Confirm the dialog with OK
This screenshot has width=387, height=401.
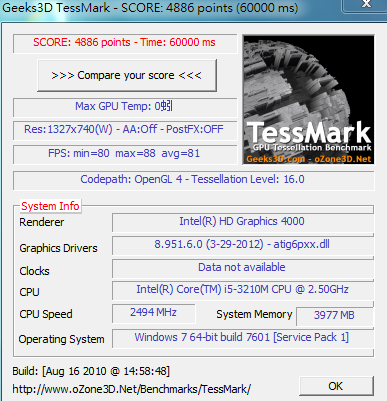[x=336, y=386]
